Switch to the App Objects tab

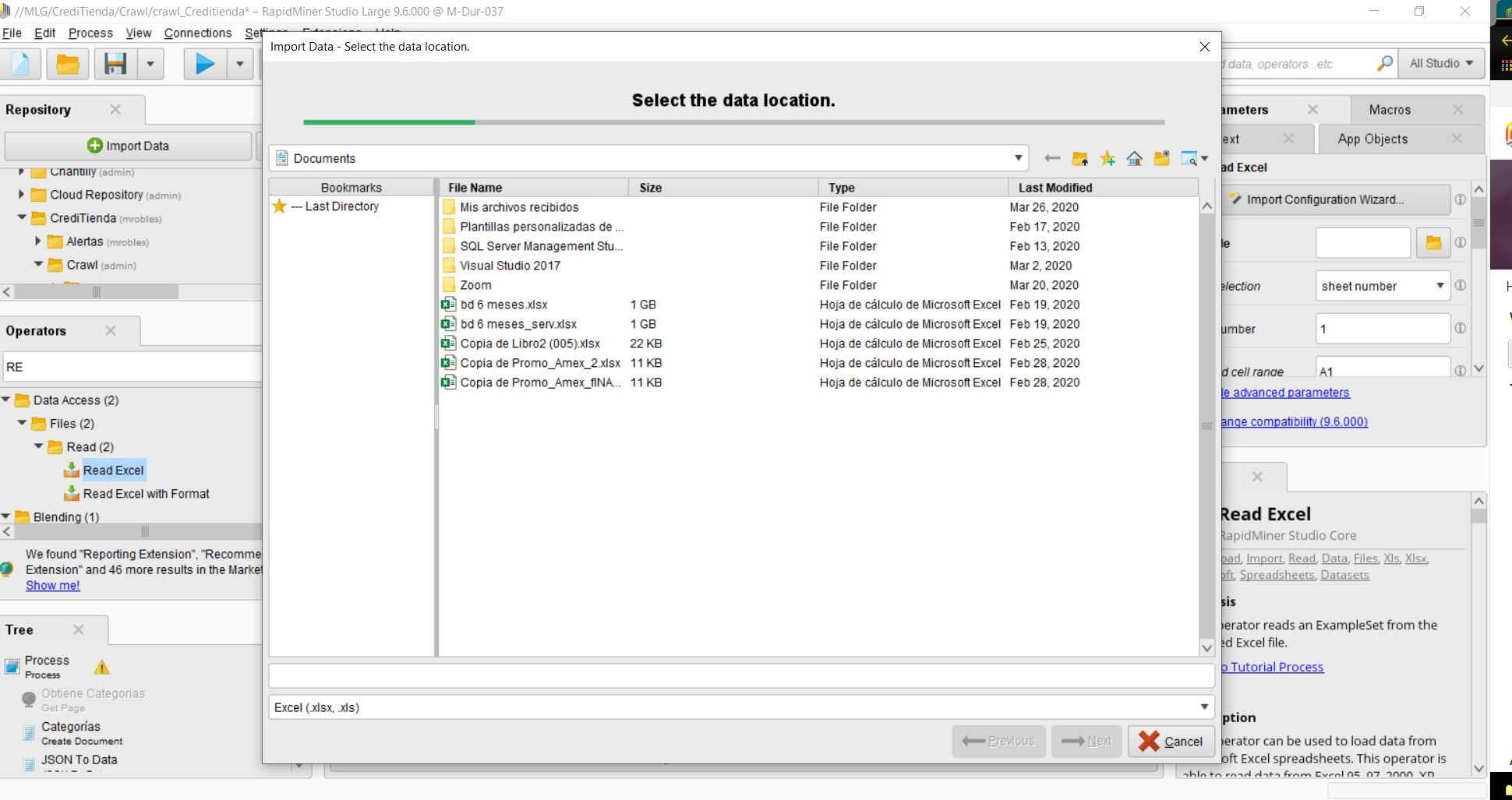coord(1372,139)
